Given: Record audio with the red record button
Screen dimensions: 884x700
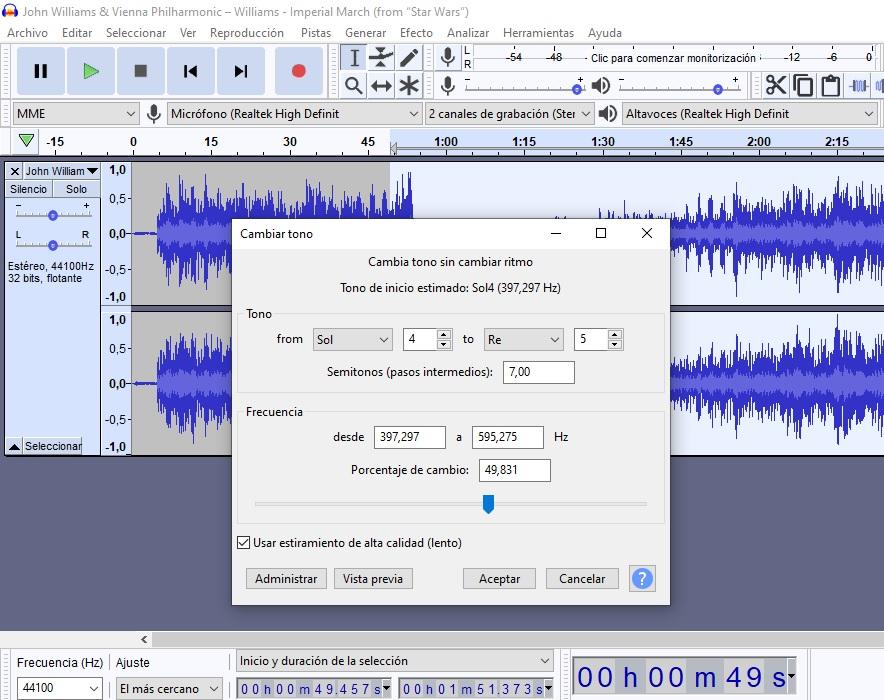Looking at the screenshot, I should coord(299,70).
